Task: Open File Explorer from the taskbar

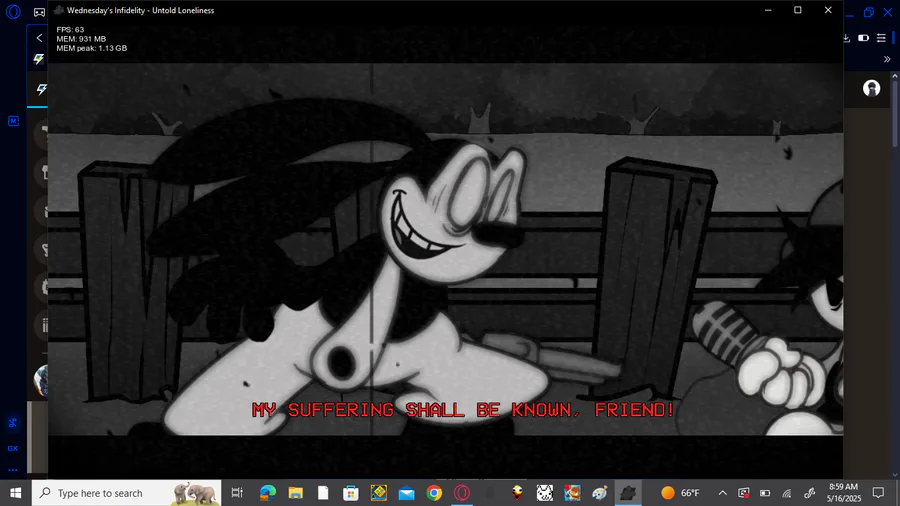Action: click(x=296, y=493)
